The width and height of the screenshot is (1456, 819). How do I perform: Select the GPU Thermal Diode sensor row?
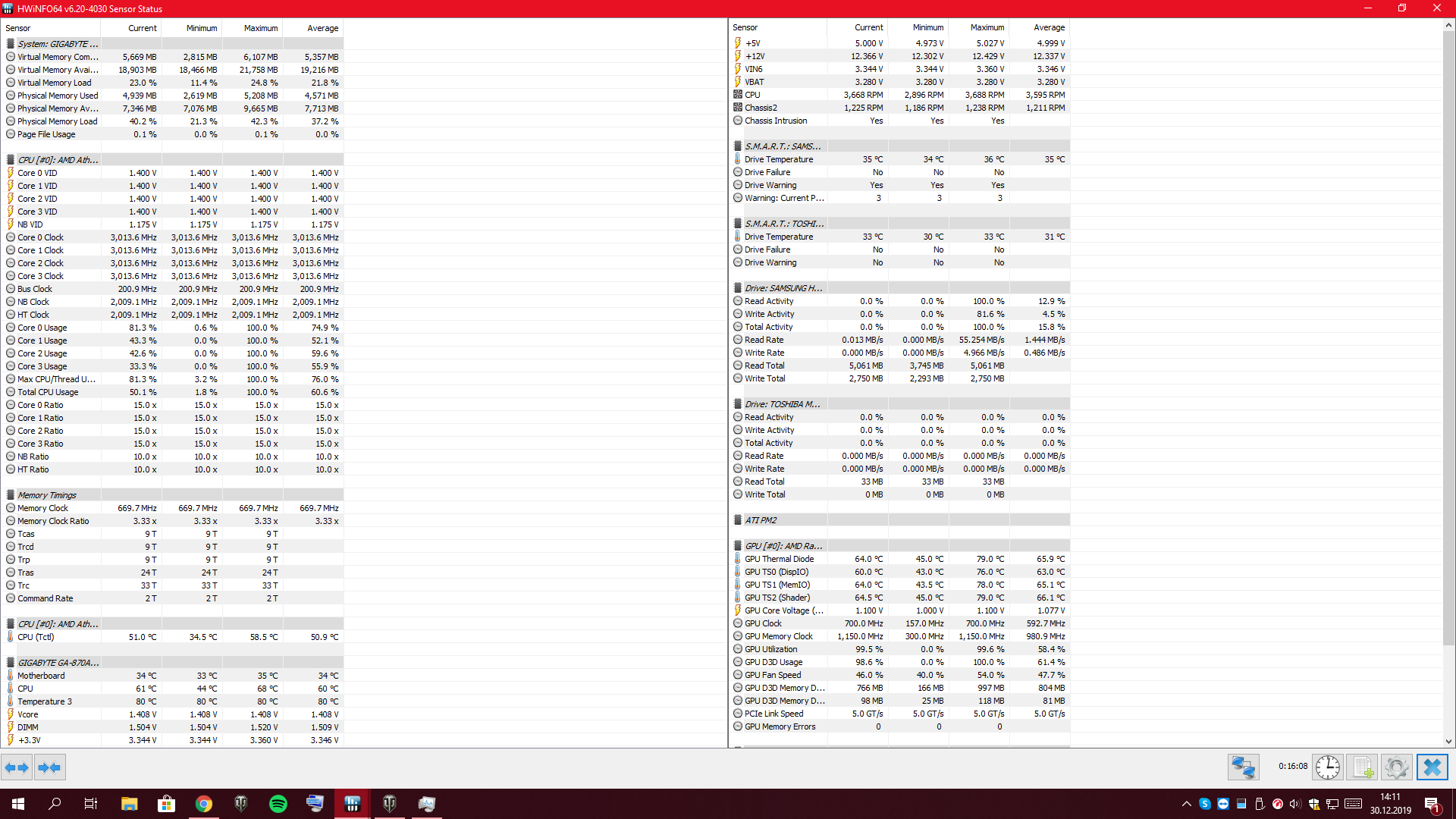779,559
